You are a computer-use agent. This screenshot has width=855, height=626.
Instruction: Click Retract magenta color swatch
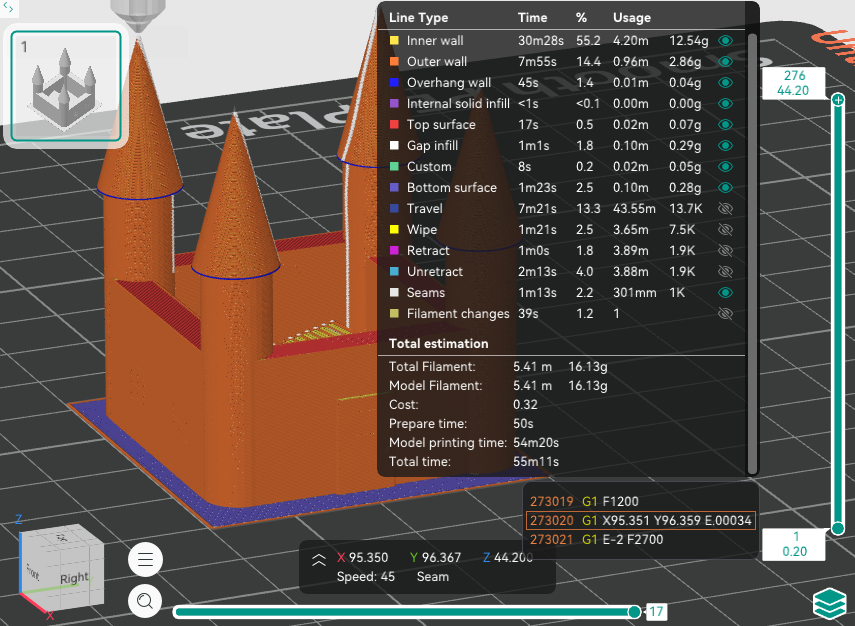coord(394,250)
